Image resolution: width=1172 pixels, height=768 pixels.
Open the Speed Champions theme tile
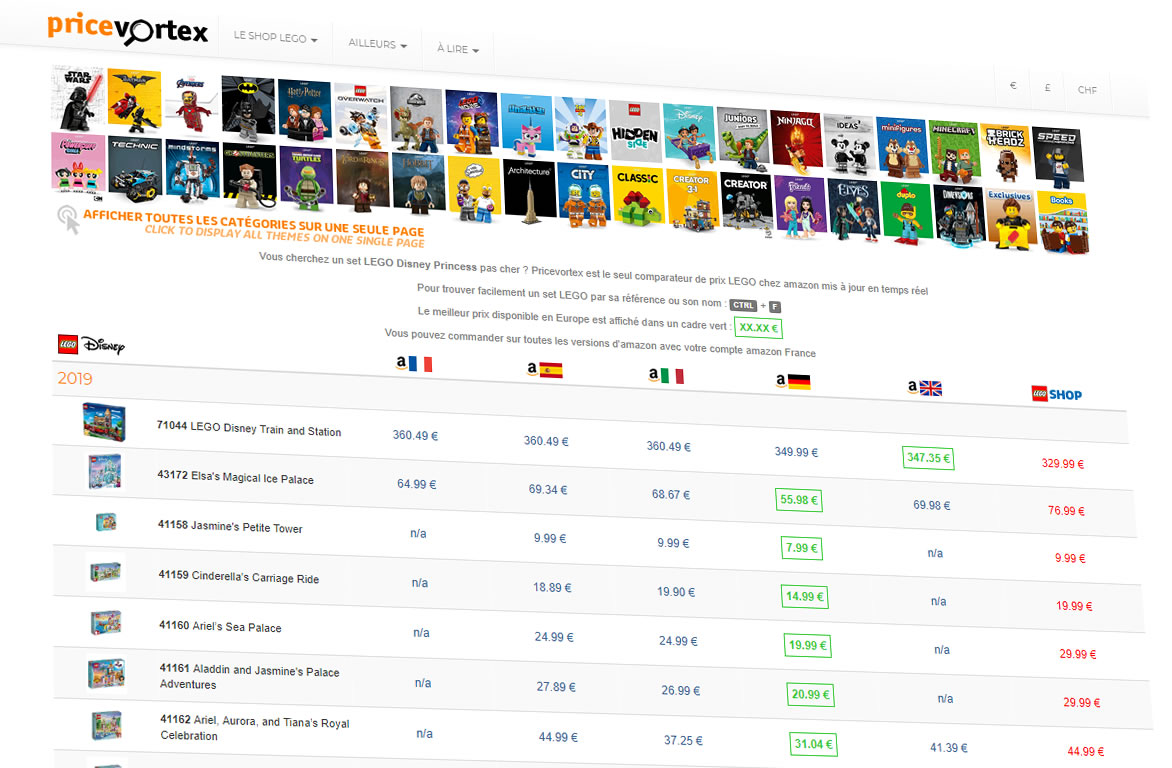1056,155
